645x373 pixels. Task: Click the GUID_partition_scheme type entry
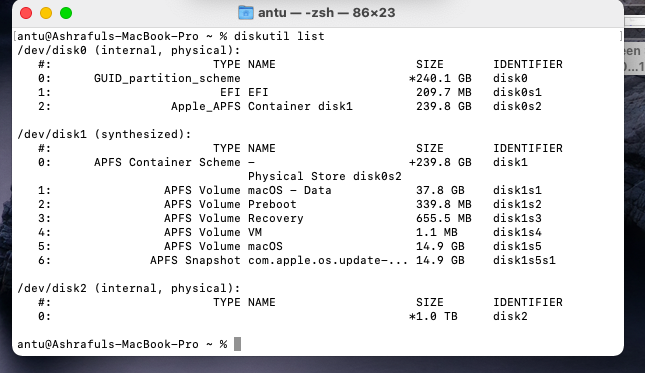click(167, 78)
